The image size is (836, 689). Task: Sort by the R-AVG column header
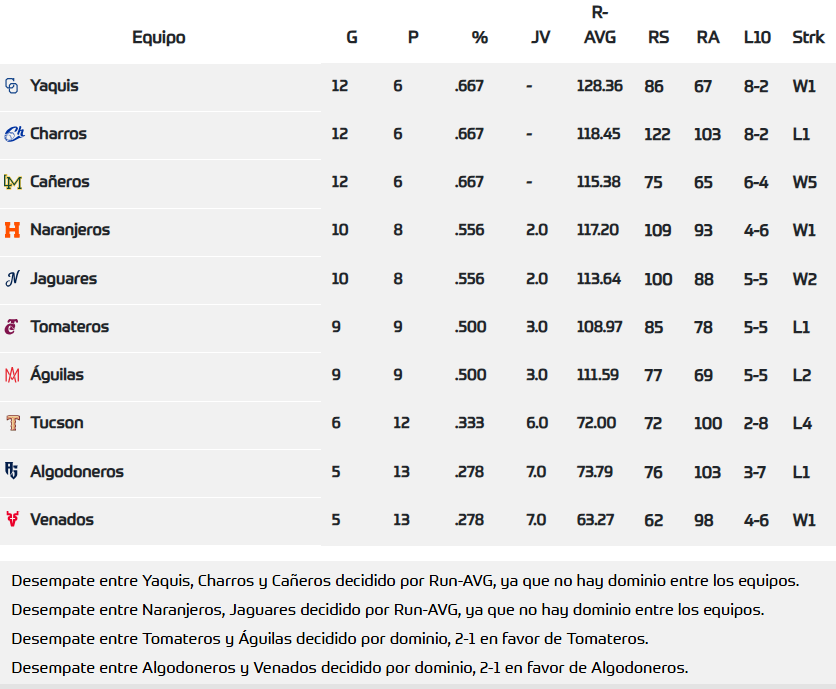(x=600, y=26)
